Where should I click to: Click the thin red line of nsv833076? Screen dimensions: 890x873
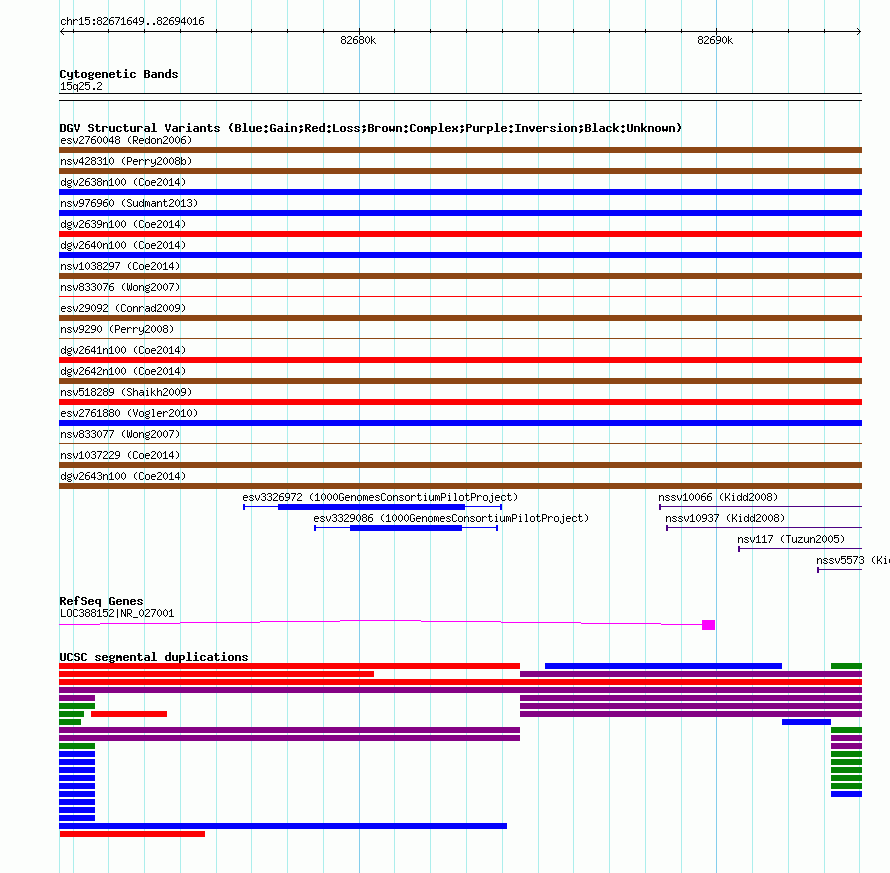point(460,296)
